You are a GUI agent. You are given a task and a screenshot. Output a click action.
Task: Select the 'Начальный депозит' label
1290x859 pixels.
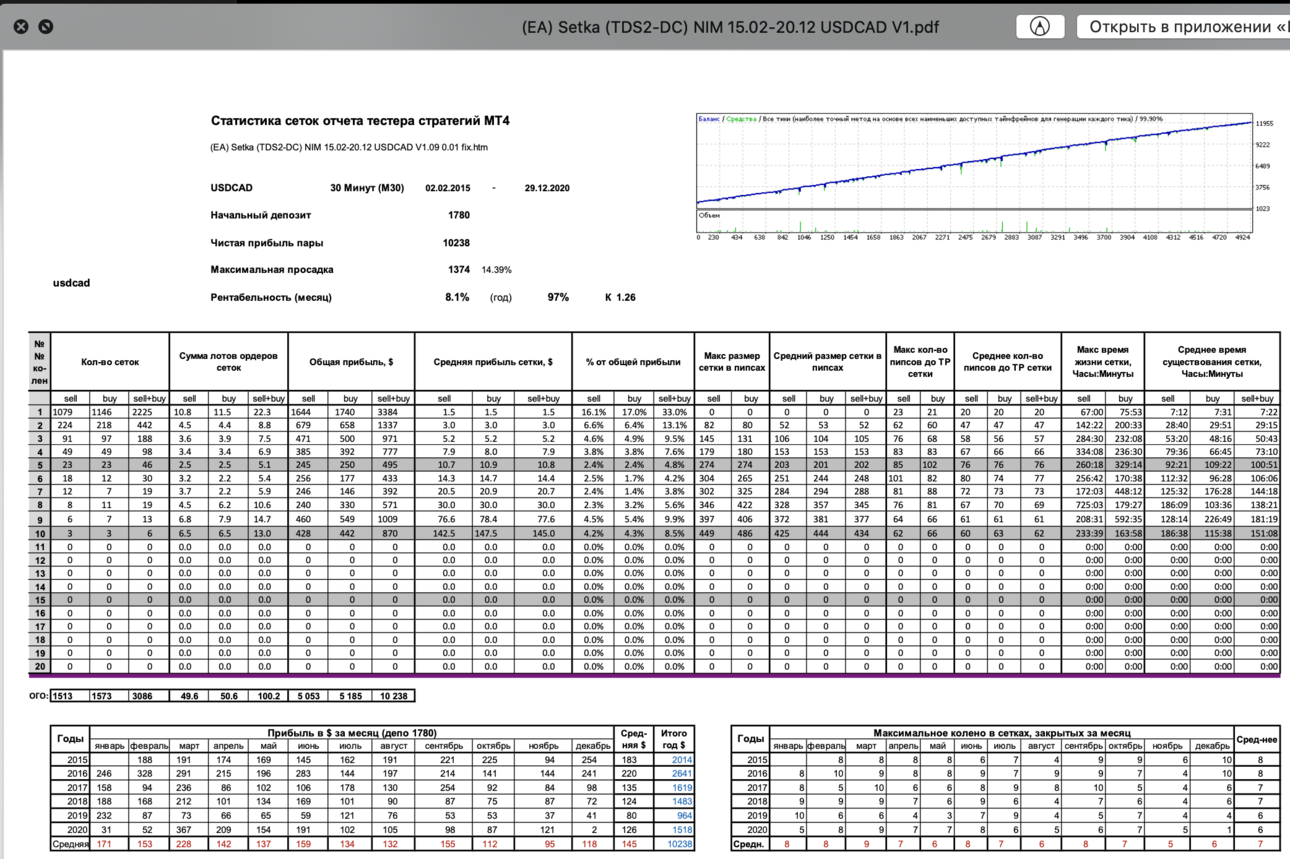tap(260, 215)
